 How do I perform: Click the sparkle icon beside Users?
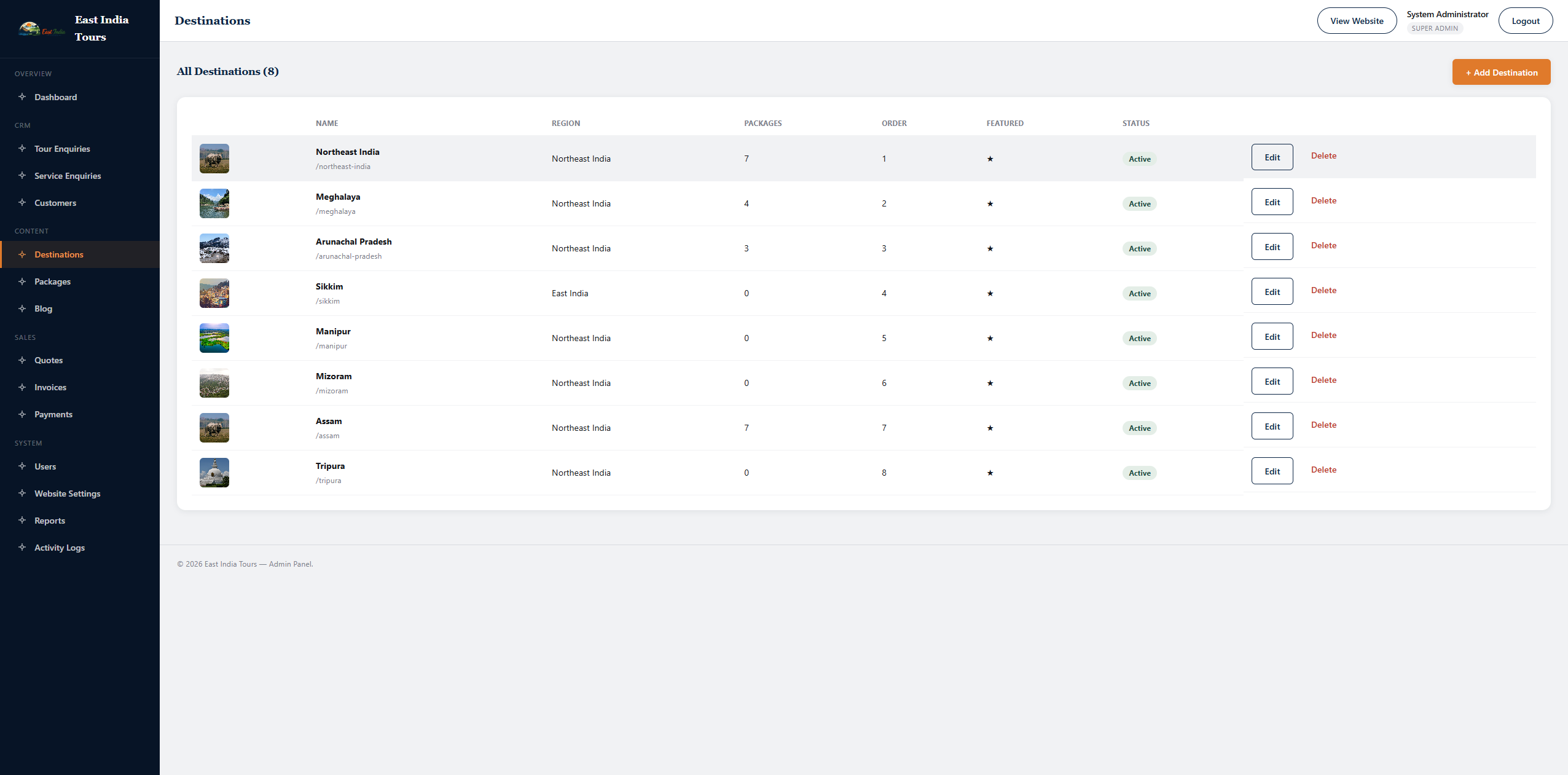tap(22, 466)
